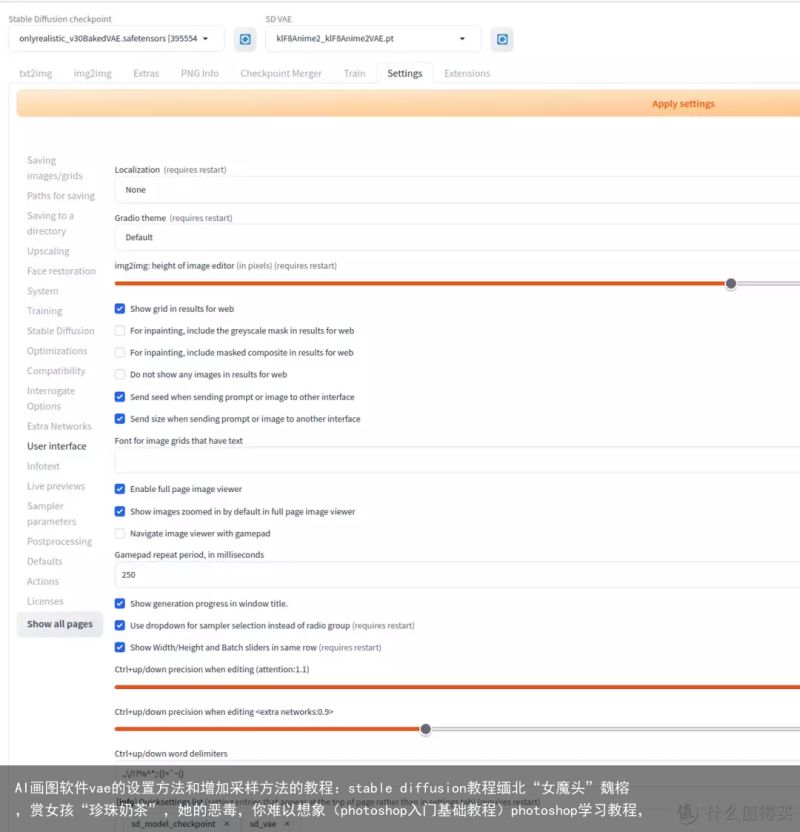Screen dimensions: 800x832
Task: Refresh the SD VAE list
Action: (x=502, y=39)
